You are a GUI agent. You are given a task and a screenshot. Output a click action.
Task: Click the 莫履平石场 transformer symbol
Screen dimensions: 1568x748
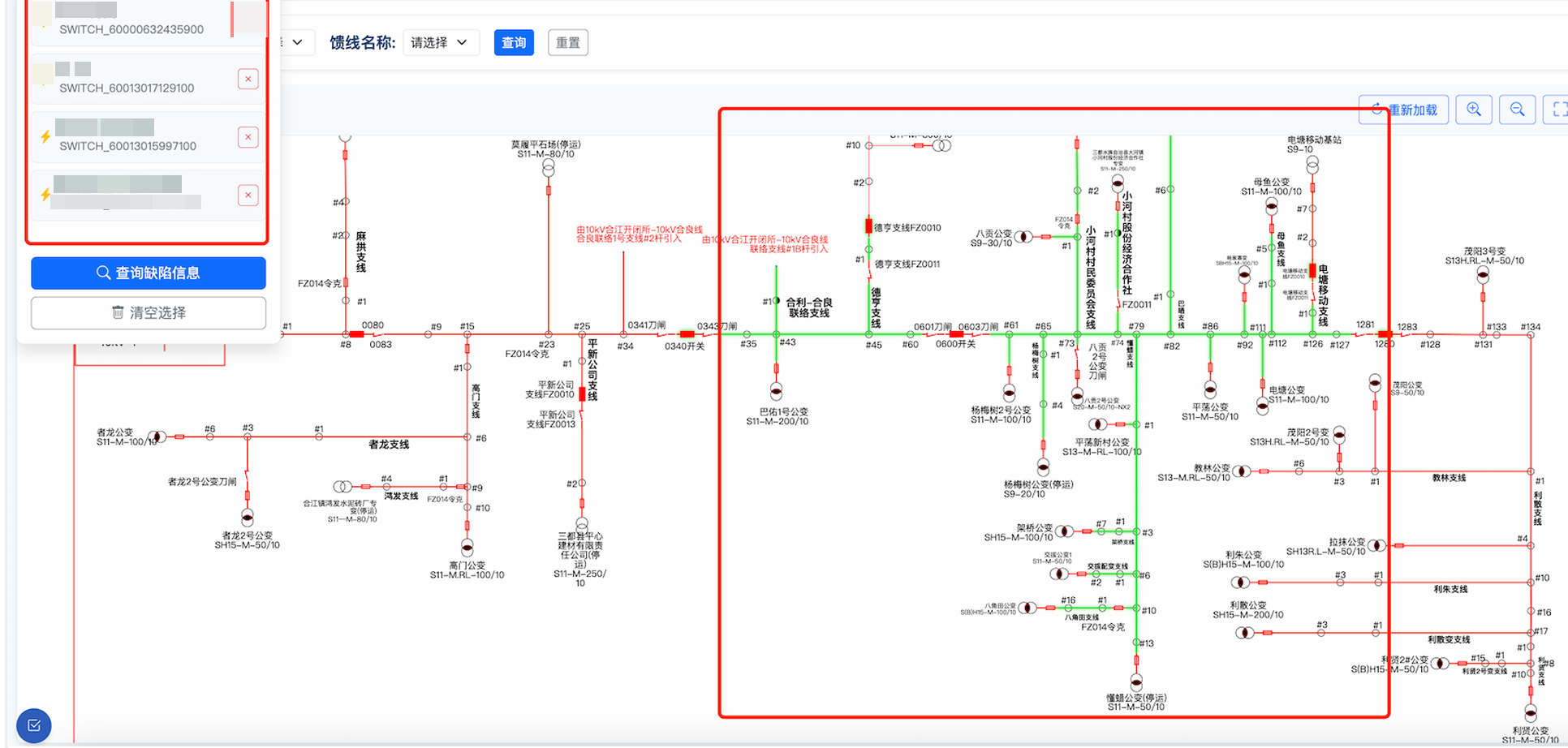tap(549, 167)
